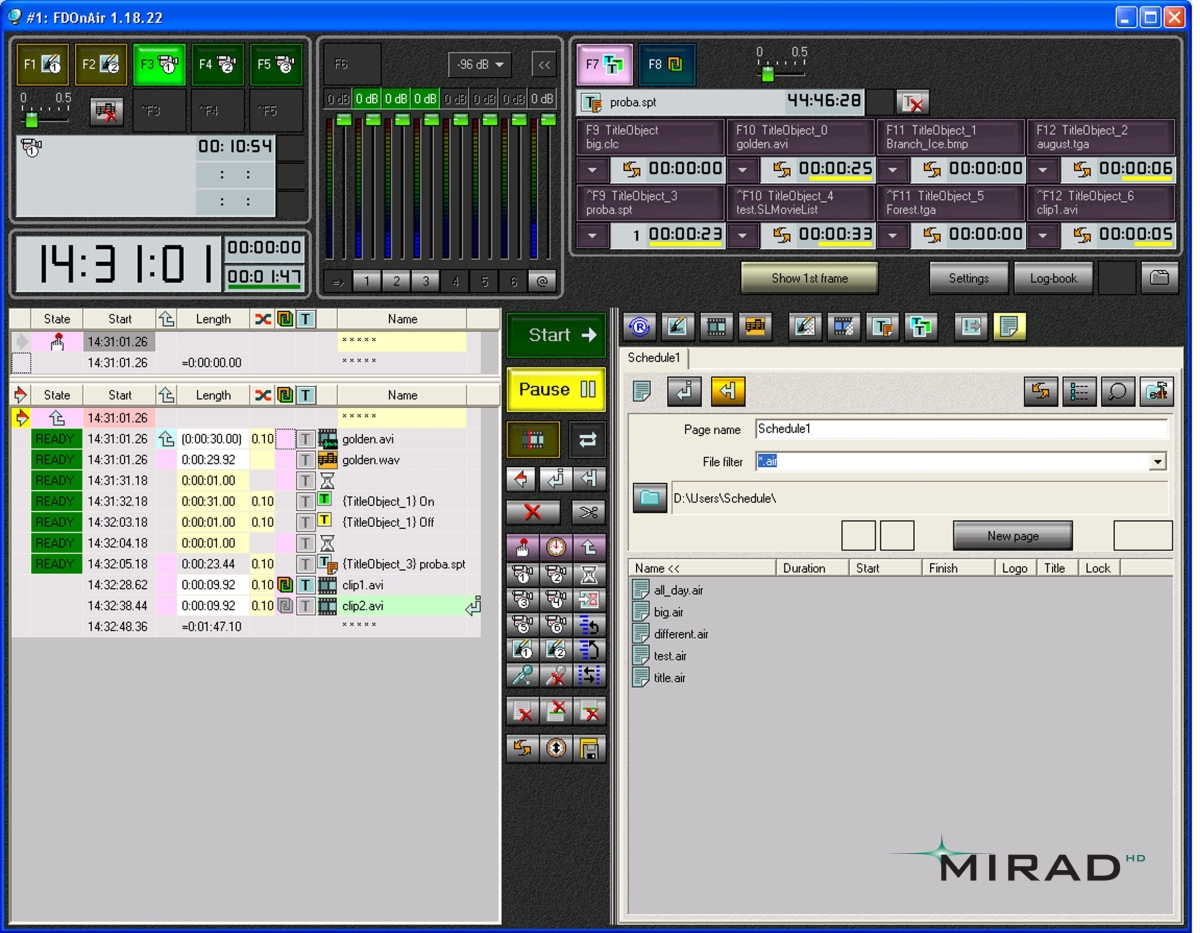Click the magnifying glass search icon

pyautogui.click(x=1117, y=392)
